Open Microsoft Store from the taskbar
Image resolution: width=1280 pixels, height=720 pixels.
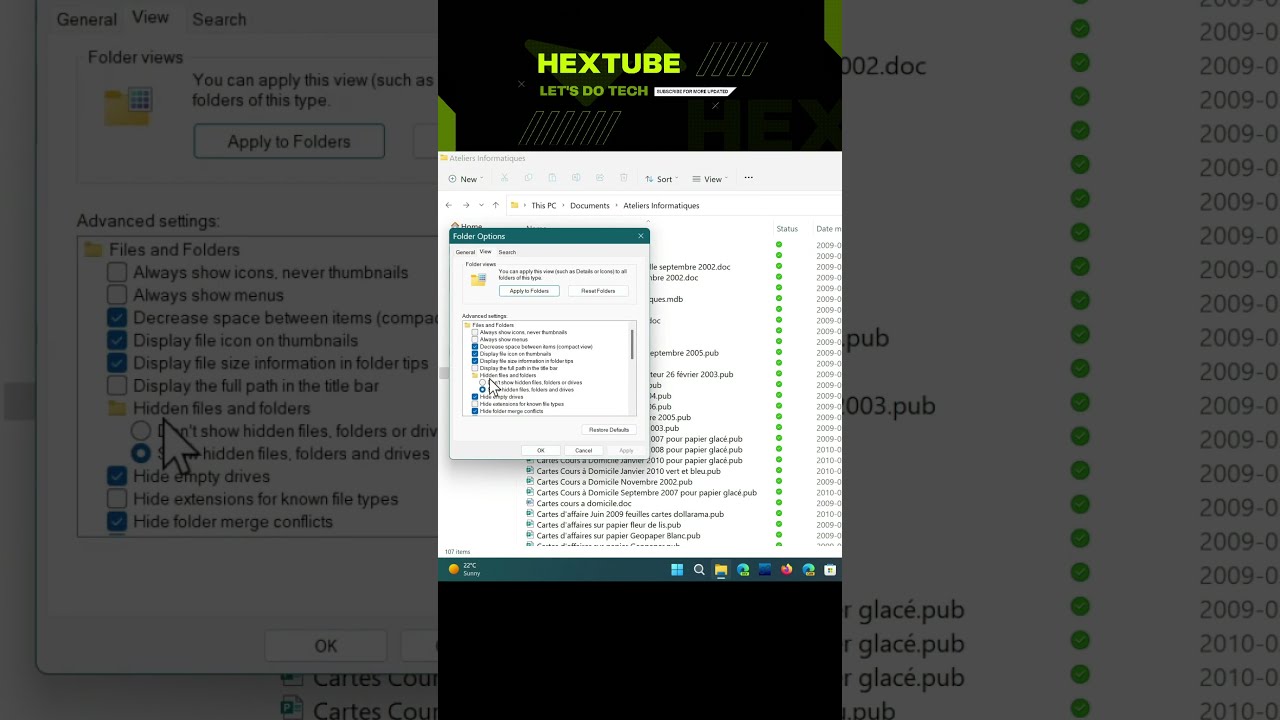pos(830,570)
